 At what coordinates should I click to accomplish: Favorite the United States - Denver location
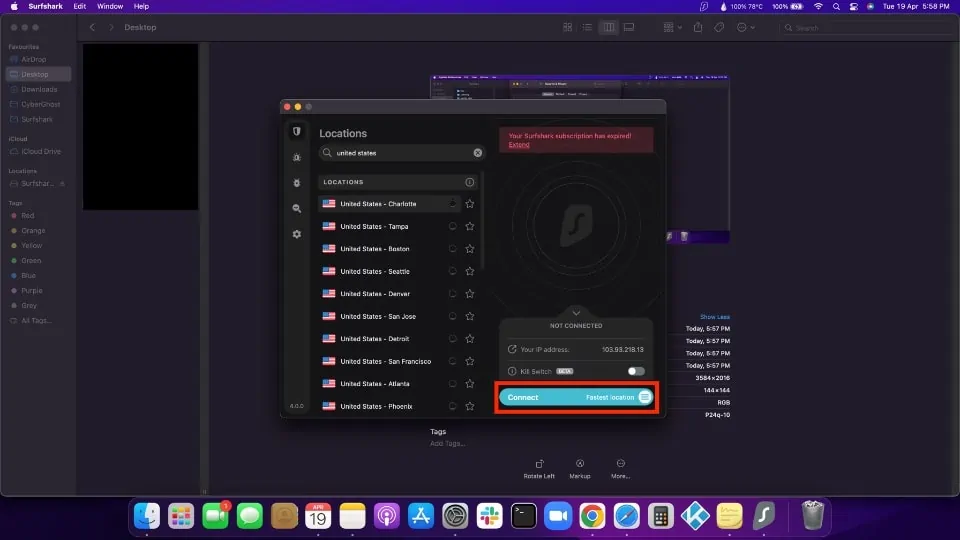470,294
